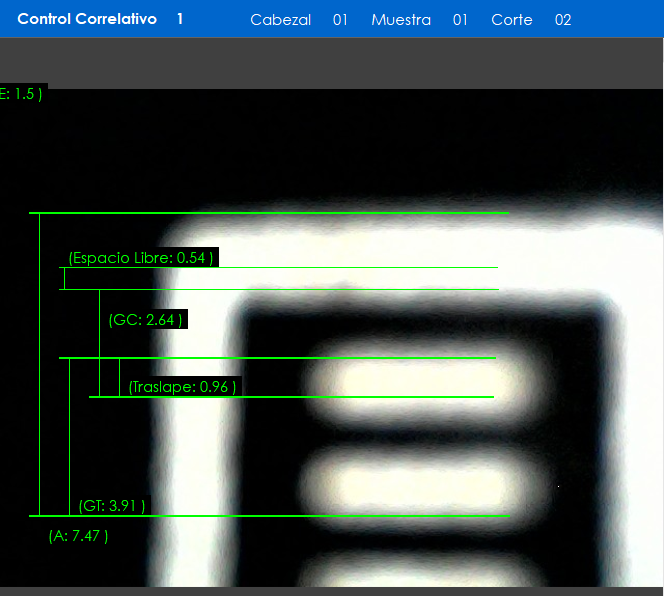Click the Control Correlativo title label
This screenshot has width=664, height=596.
pos(87,19)
